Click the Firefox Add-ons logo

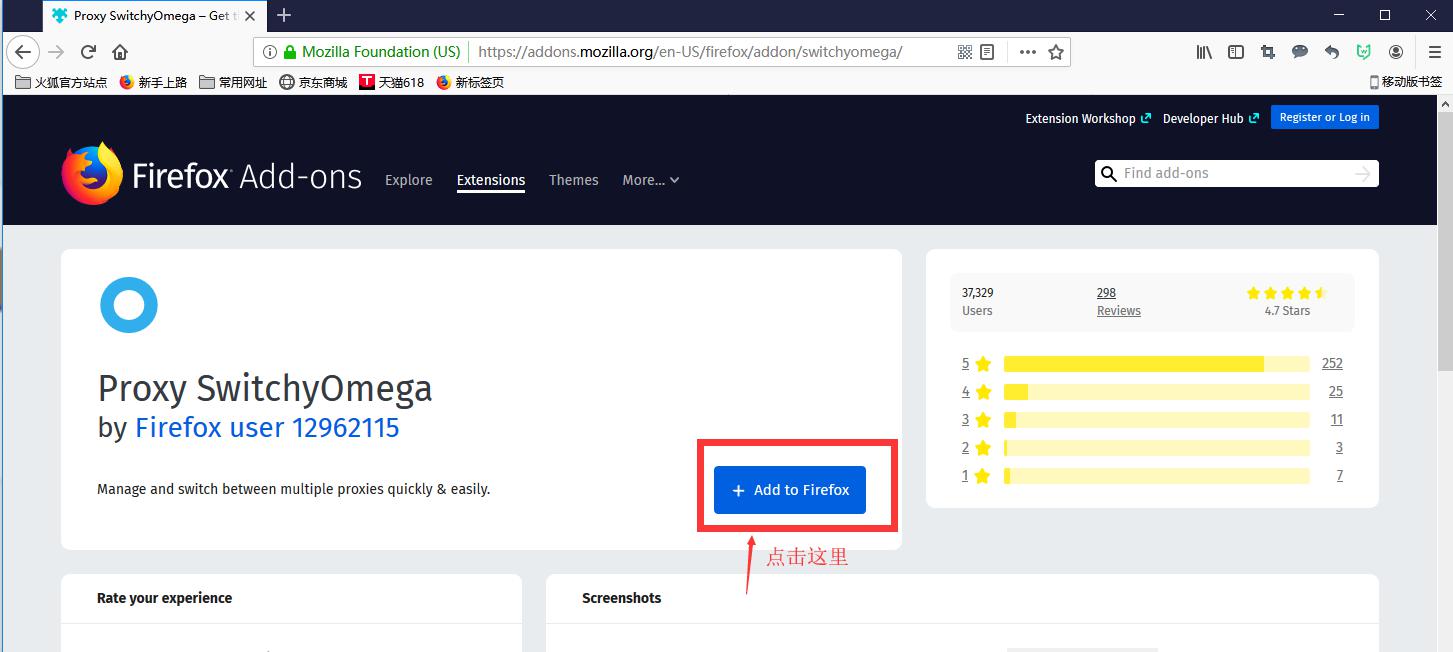212,176
